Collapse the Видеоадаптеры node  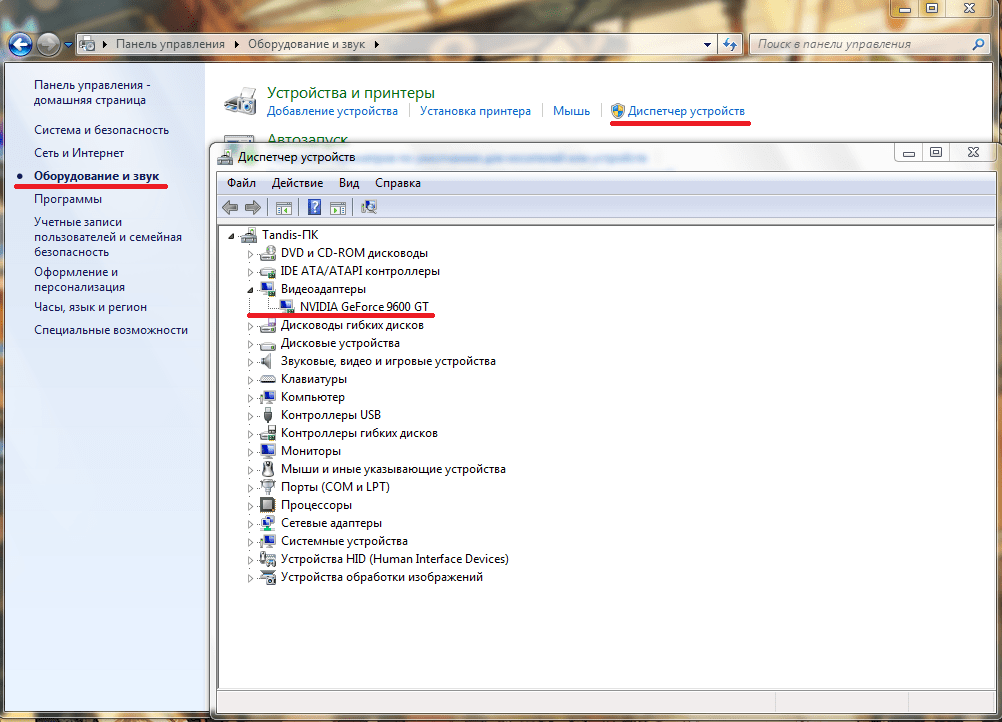pyautogui.click(x=251, y=289)
